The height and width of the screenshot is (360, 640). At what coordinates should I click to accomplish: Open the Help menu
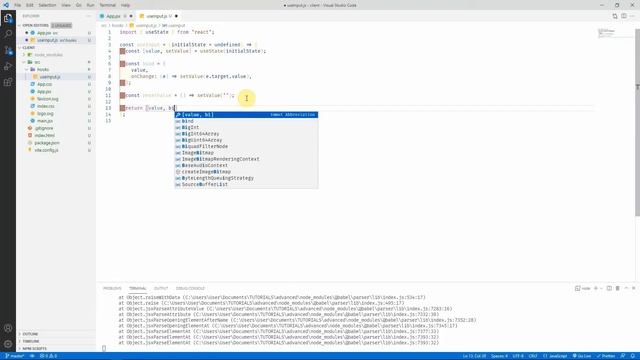125,5
